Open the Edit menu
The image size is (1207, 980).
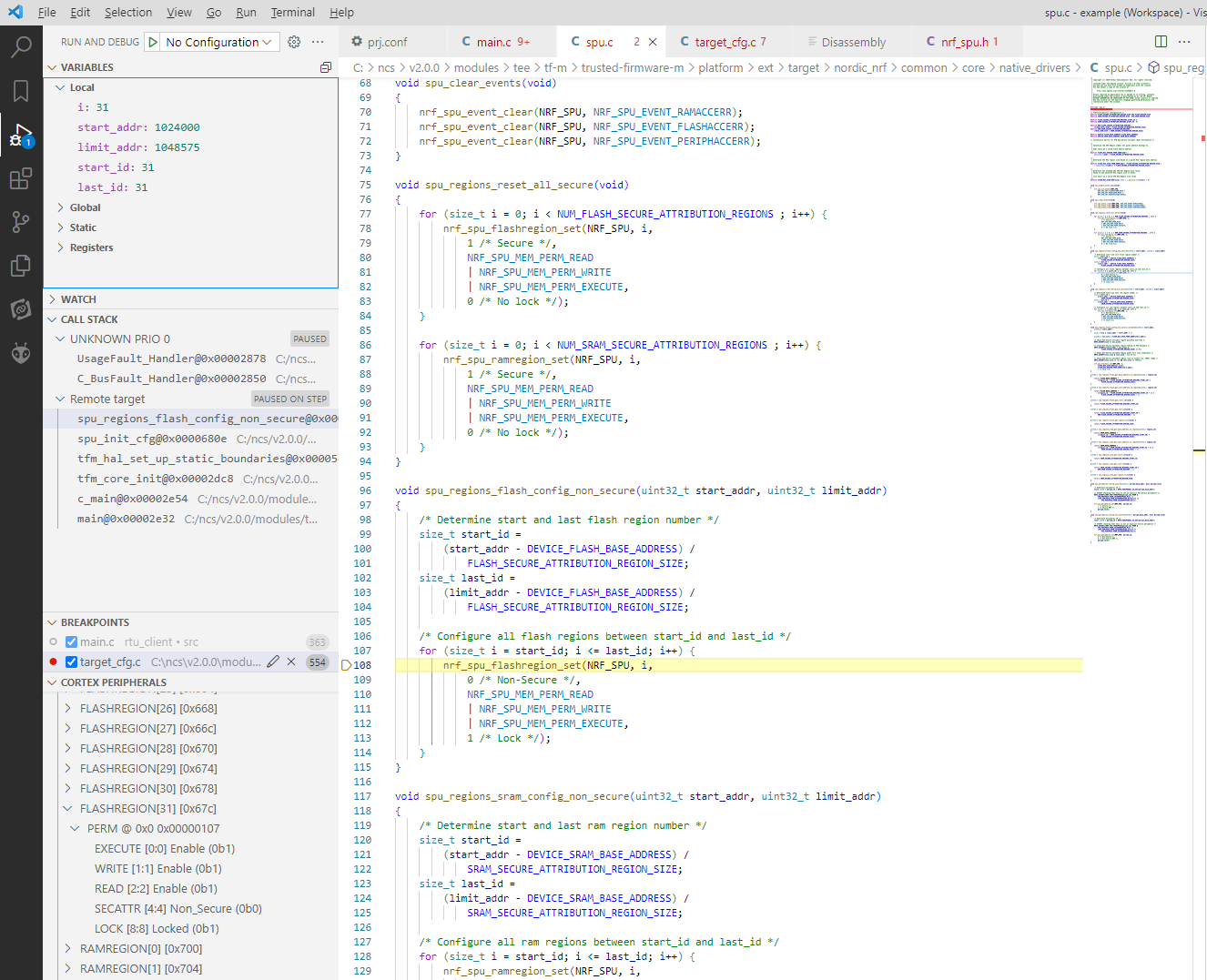(x=80, y=12)
